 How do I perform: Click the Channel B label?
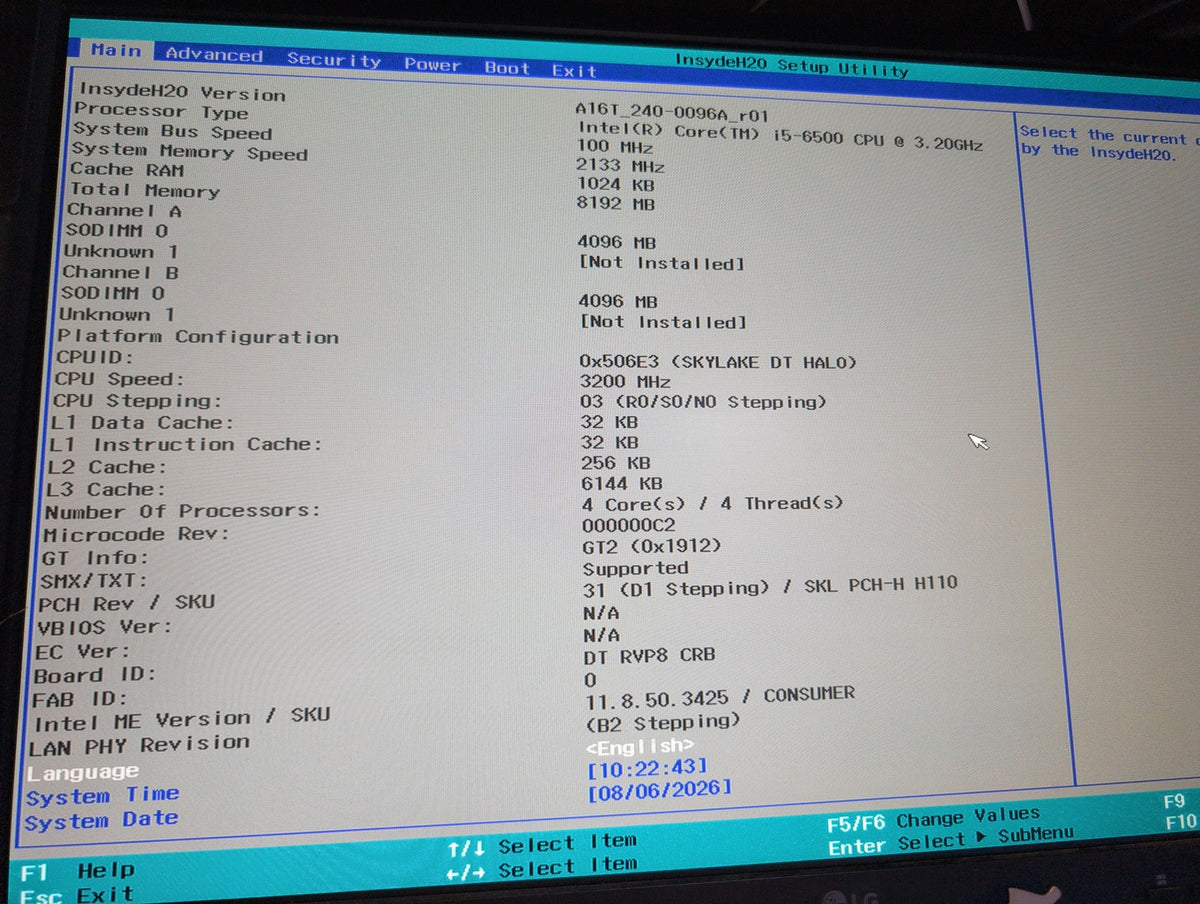point(121,272)
